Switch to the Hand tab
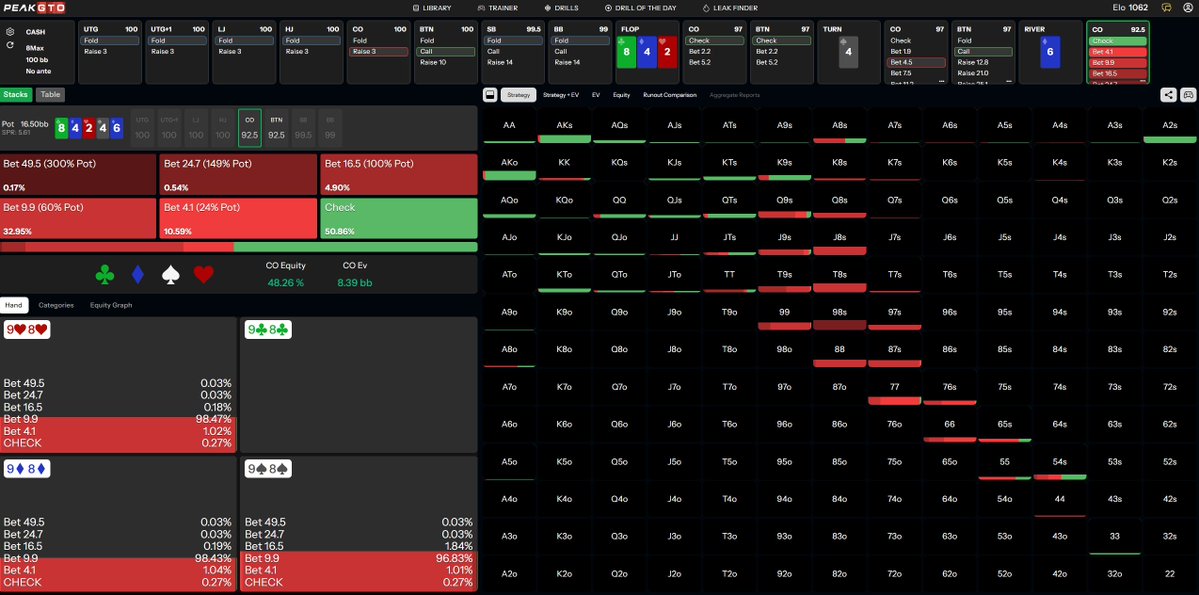The height and width of the screenshot is (595, 1199). tap(14, 305)
